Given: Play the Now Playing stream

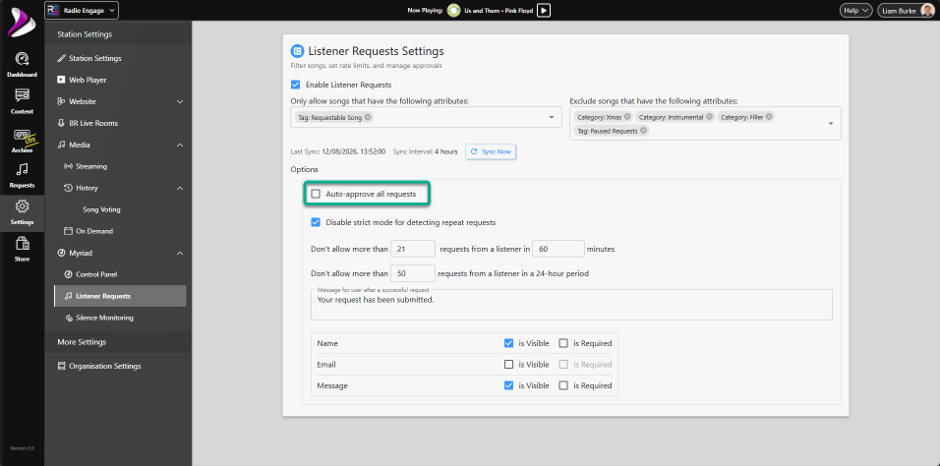Looking at the screenshot, I should click(543, 10).
